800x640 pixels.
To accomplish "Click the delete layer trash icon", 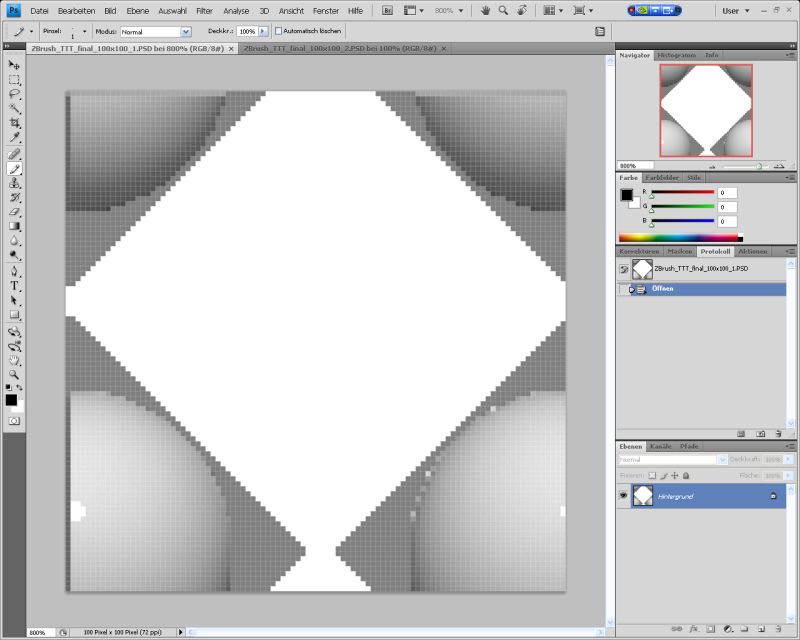I will [777, 628].
